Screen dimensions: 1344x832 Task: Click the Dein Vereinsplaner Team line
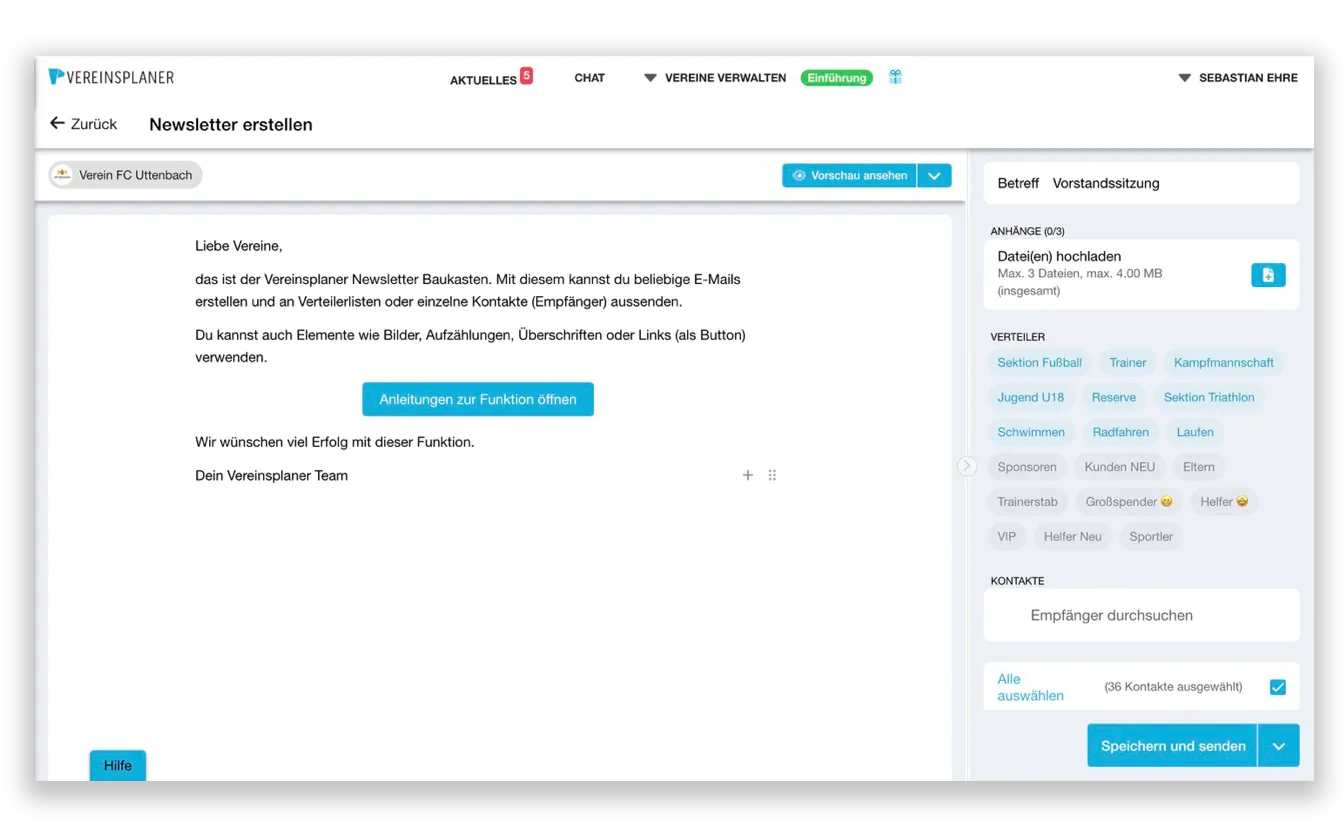272,475
